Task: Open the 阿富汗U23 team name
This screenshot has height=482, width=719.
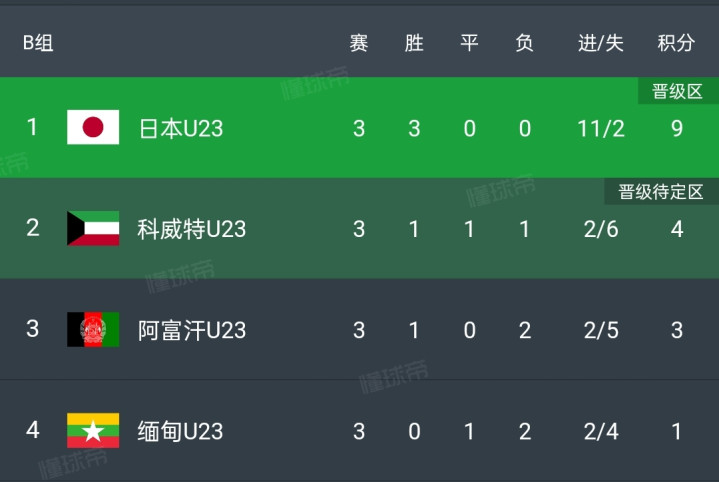Action: [192, 330]
